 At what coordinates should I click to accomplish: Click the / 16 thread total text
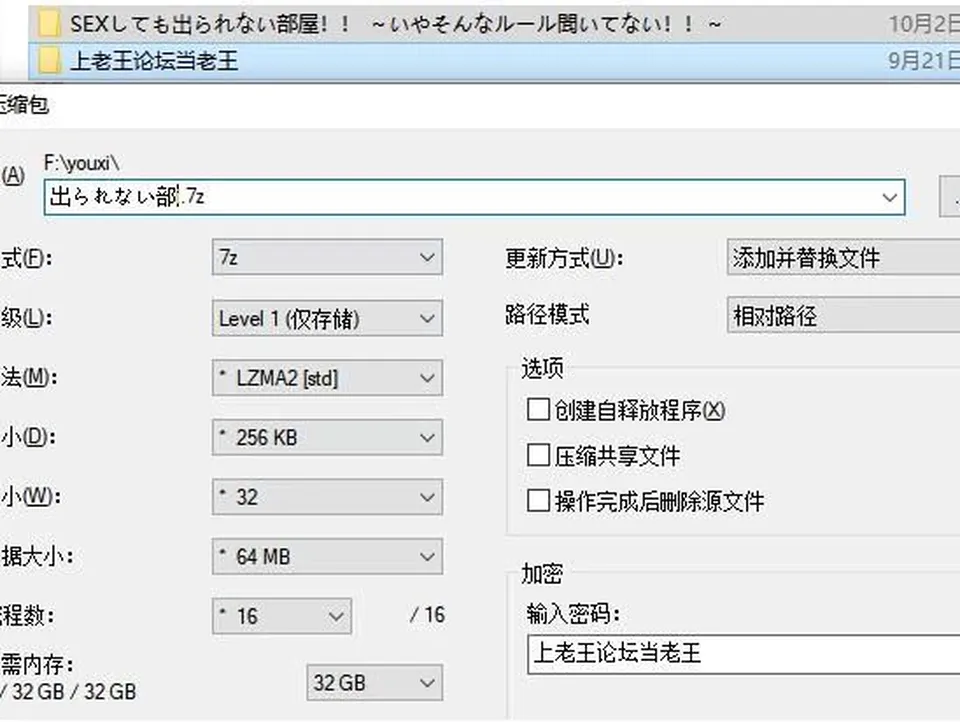click(428, 615)
